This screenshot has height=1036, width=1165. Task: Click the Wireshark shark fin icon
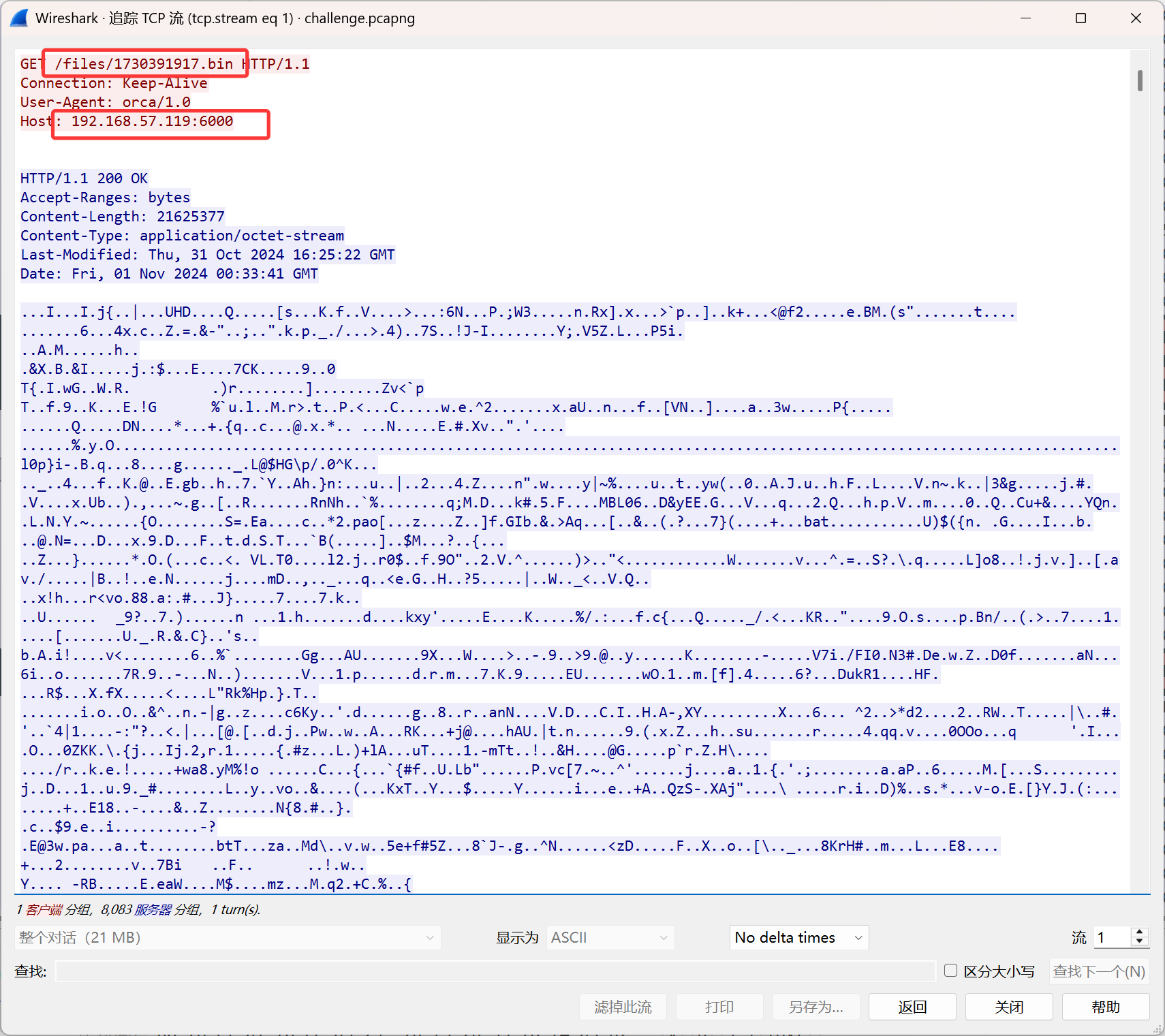19,18
